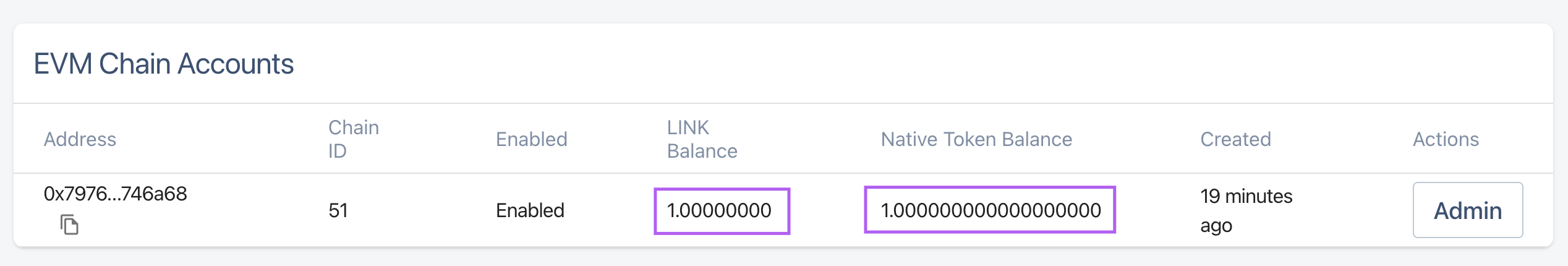Image resolution: width=1568 pixels, height=266 pixels.
Task: Click the Actions column header
Action: [x=1446, y=139]
